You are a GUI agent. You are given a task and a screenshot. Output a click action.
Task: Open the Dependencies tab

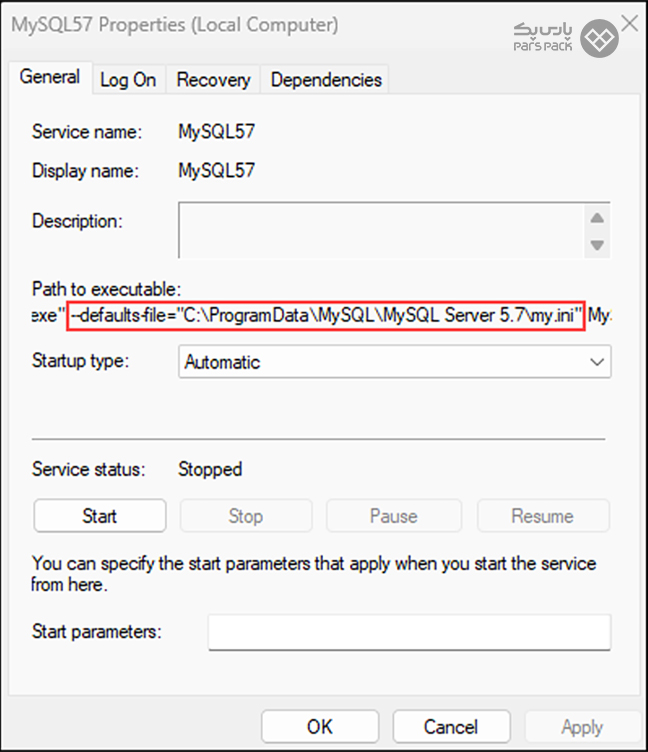coord(326,80)
